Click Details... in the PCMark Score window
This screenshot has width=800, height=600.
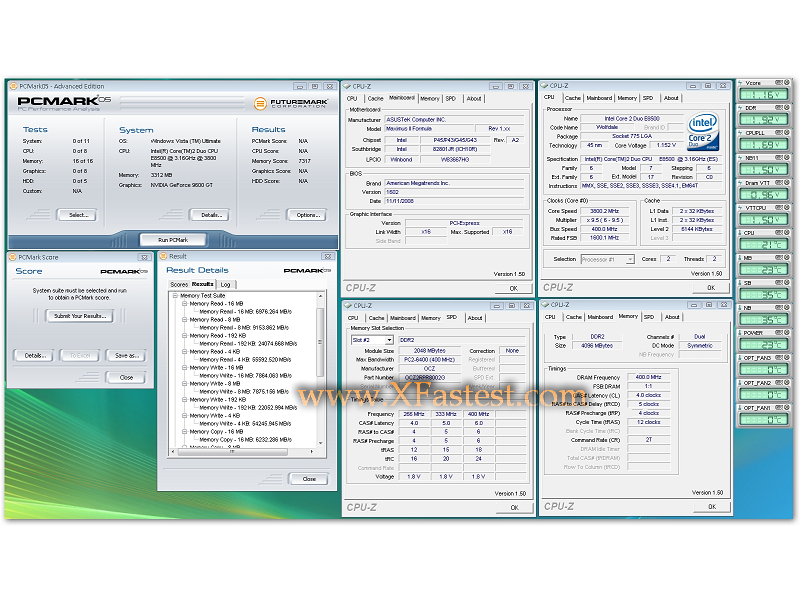[35, 356]
